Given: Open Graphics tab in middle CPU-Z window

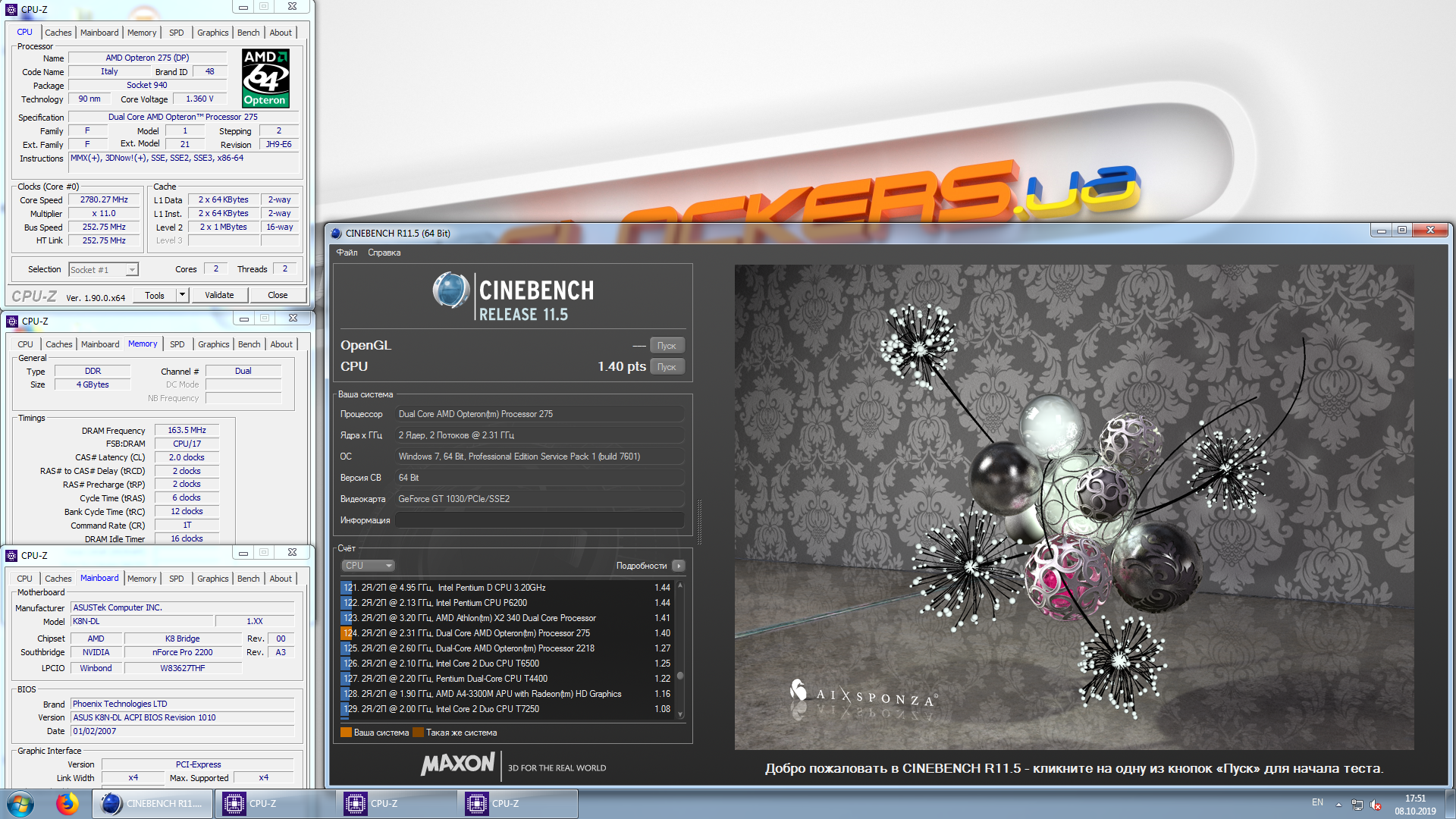Looking at the screenshot, I should tap(213, 344).
